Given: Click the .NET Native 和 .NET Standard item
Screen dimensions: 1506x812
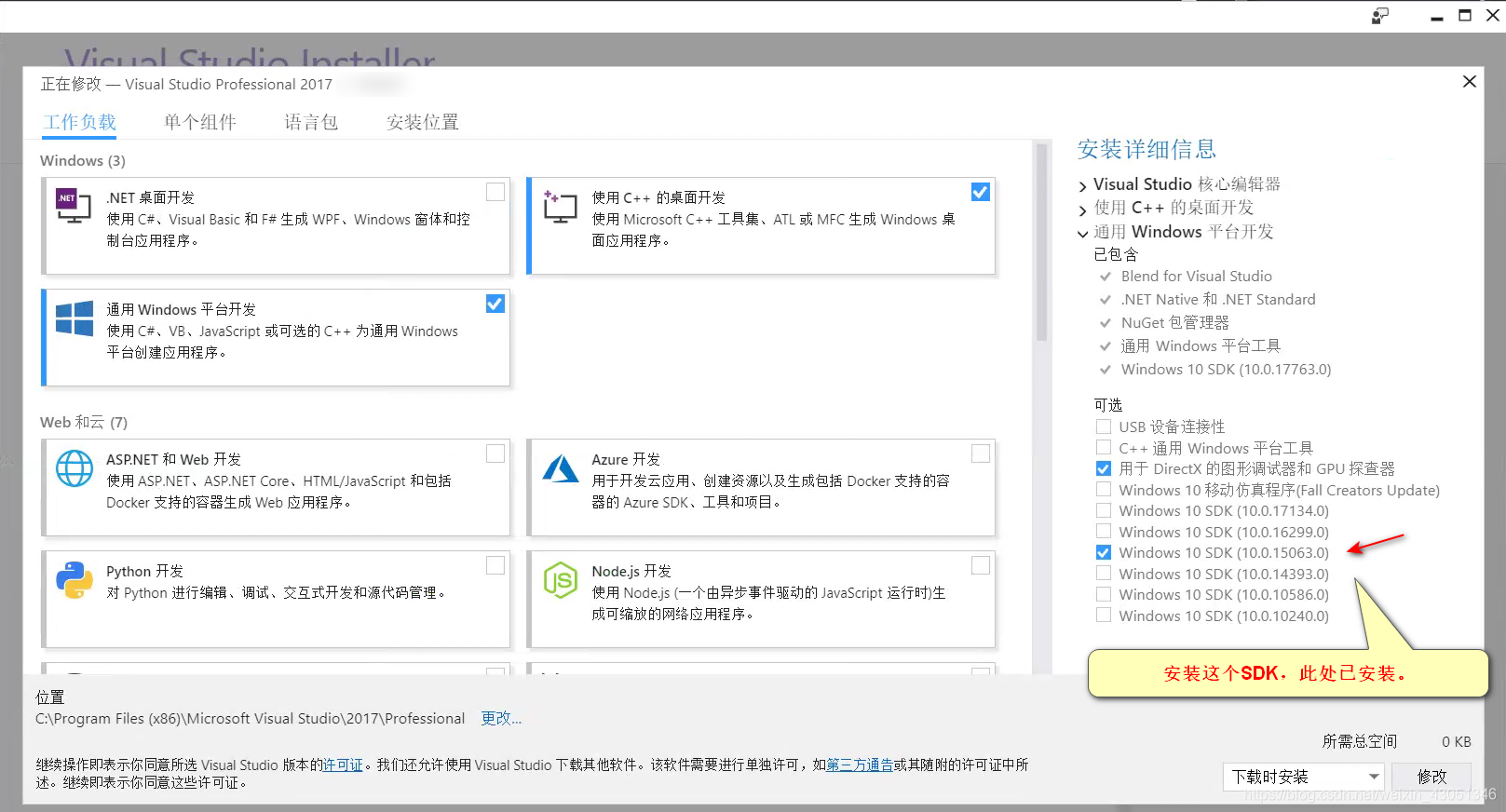Looking at the screenshot, I should [x=1218, y=300].
